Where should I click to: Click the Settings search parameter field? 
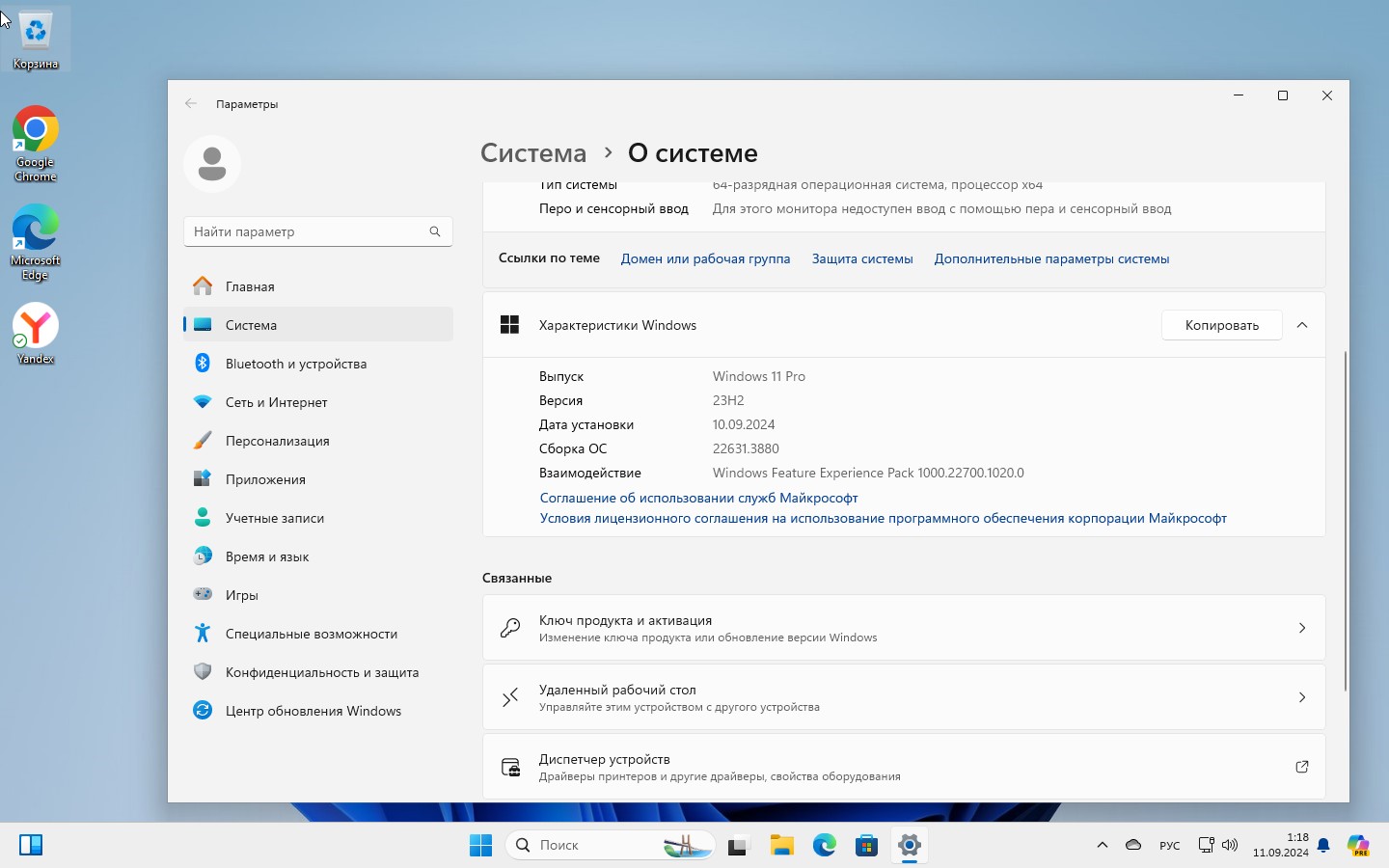[x=309, y=231]
